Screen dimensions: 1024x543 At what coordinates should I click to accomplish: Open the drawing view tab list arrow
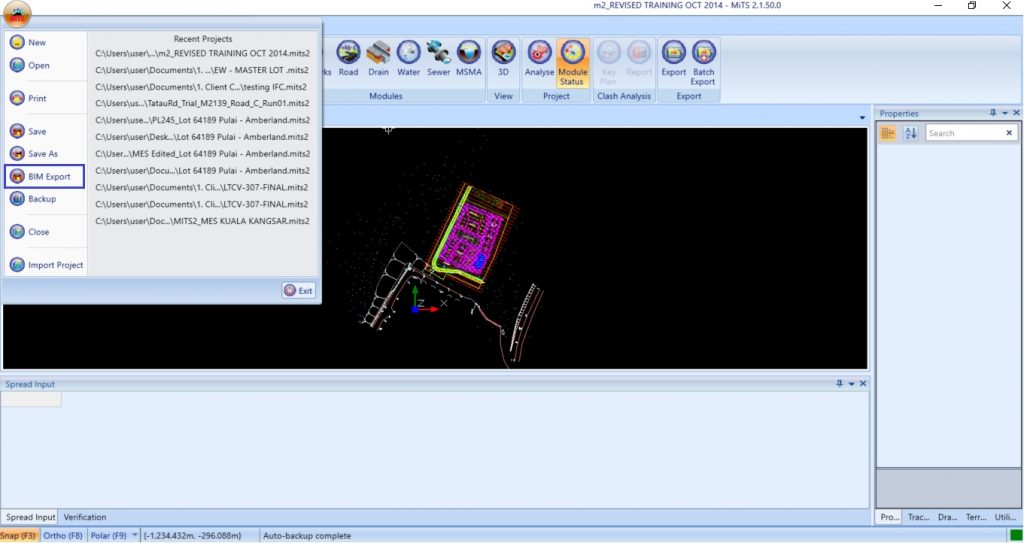point(862,118)
